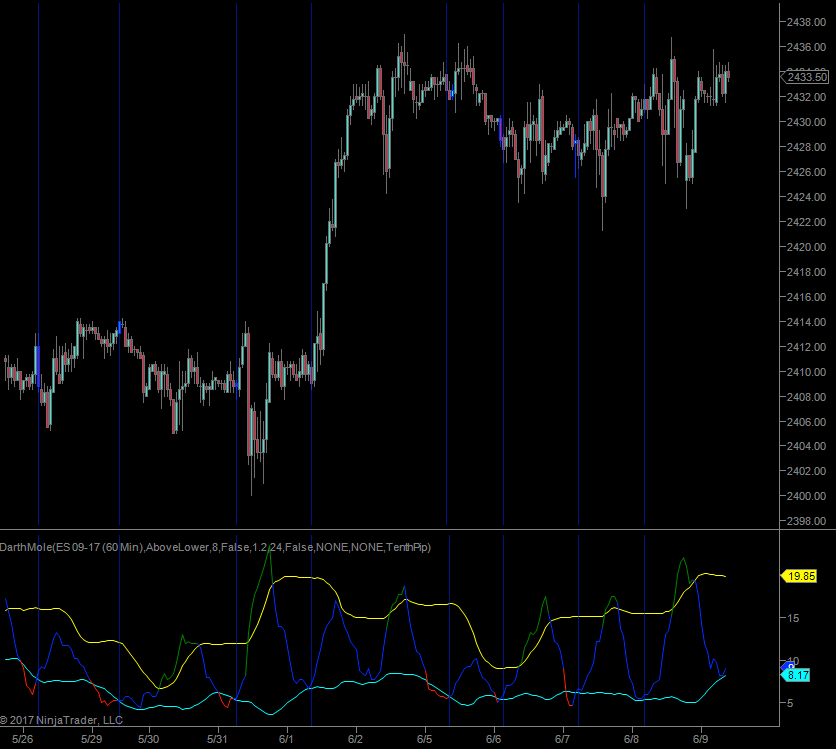Click the 5 level on indicator axis
The height and width of the screenshot is (749, 836).
pyautogui.click(x=791, y=703)
